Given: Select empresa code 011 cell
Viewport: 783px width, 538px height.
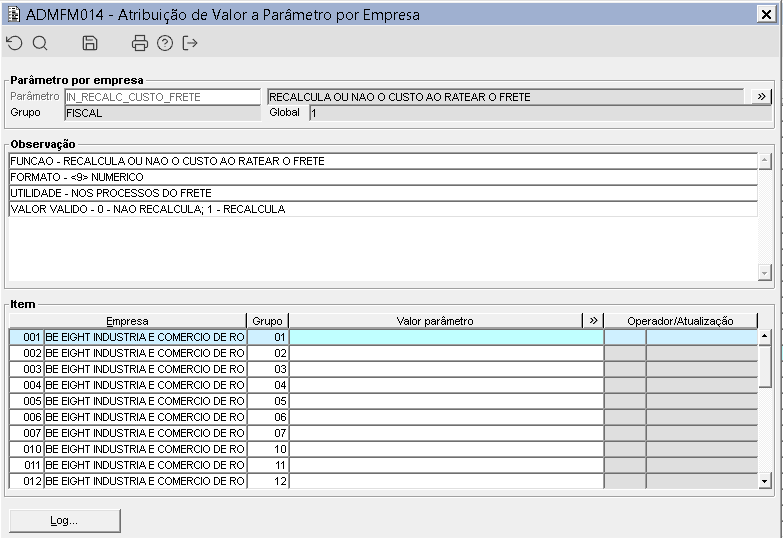Looking at the screenshot, I should pyautogui.click(x=26, y=465).
